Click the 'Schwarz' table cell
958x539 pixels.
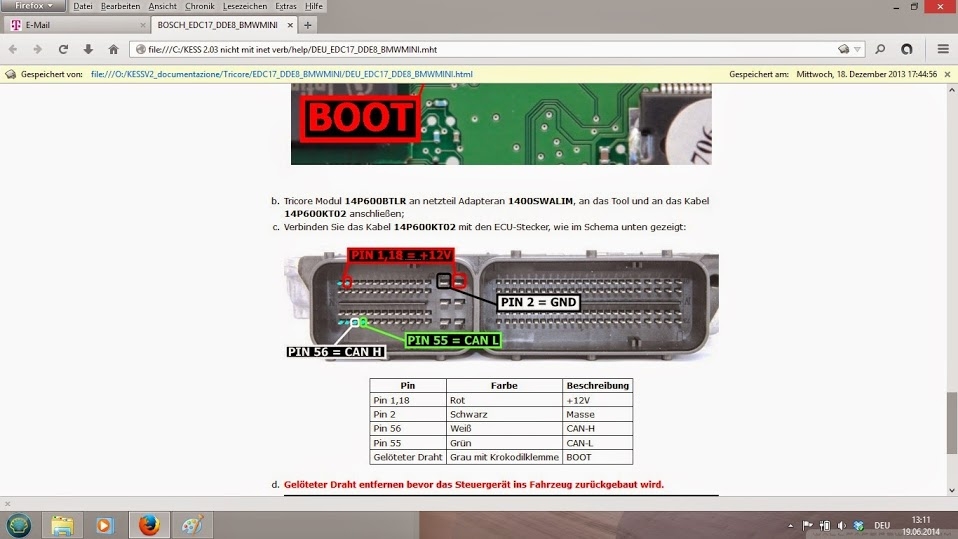pyautogui.click(x=504, y=414)
